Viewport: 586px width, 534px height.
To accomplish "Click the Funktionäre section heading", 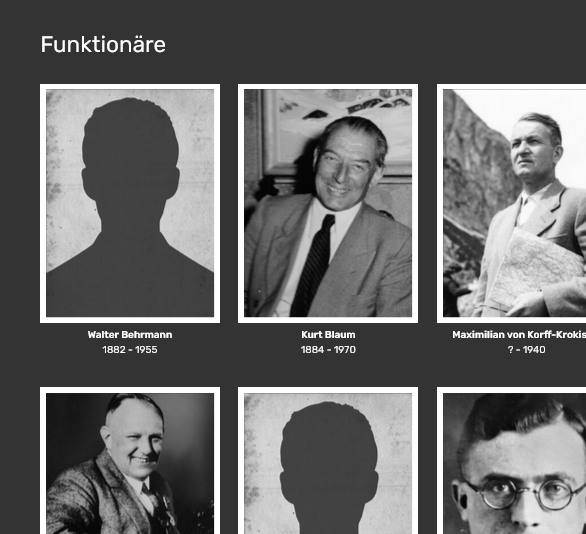I will point(103,44).
